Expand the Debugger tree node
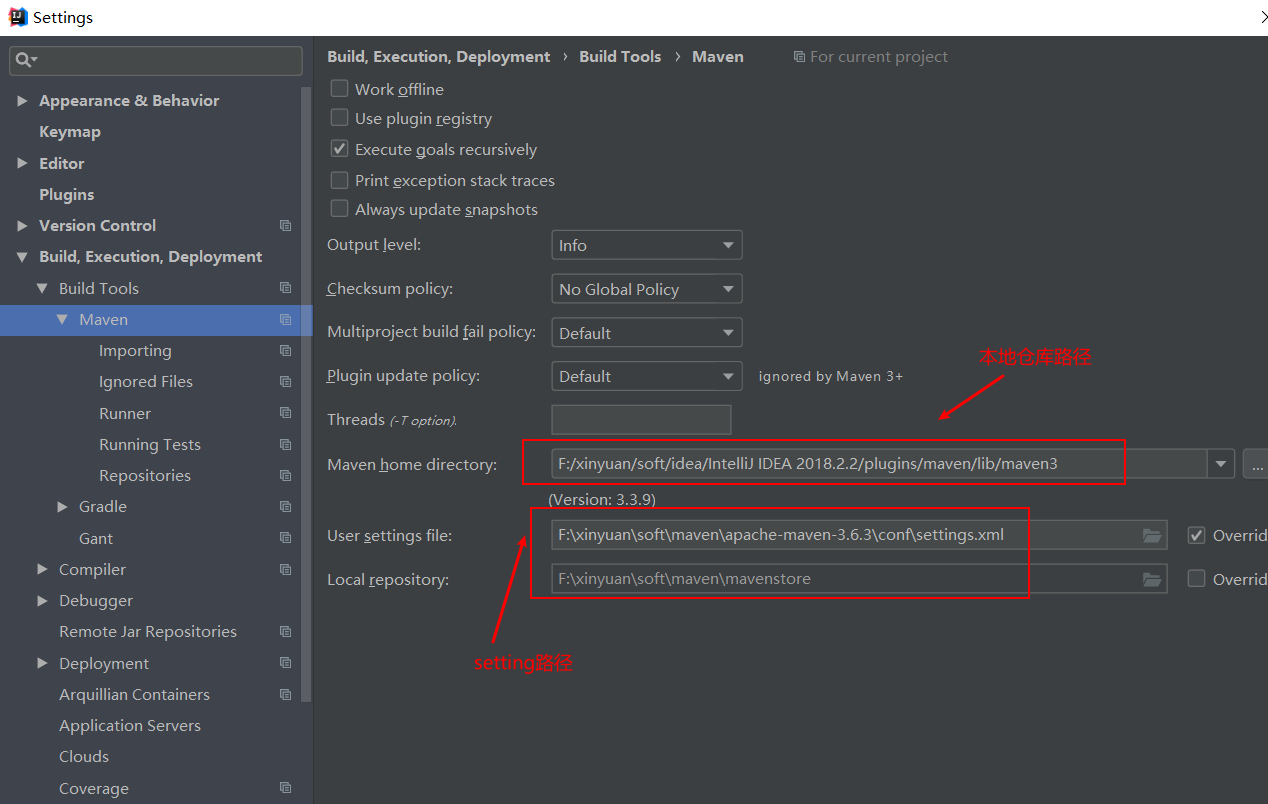Screen dimensions: 1268x804 (42, 601)
